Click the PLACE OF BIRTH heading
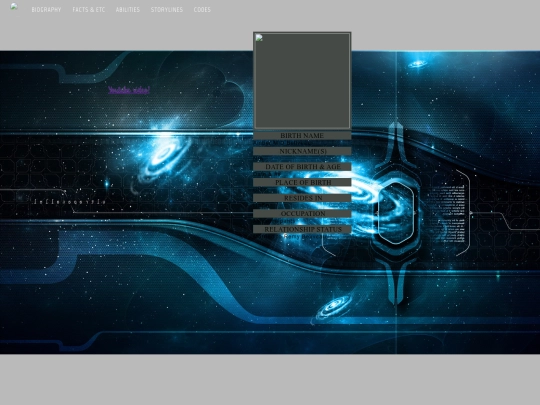540x405 pixels. (x=302, y=182)
